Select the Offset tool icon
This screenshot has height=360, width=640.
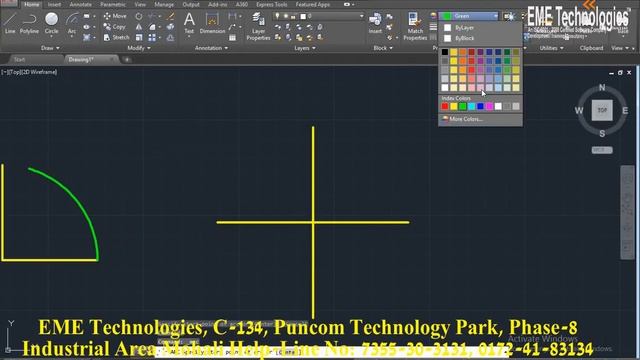(x=171, y=37)
